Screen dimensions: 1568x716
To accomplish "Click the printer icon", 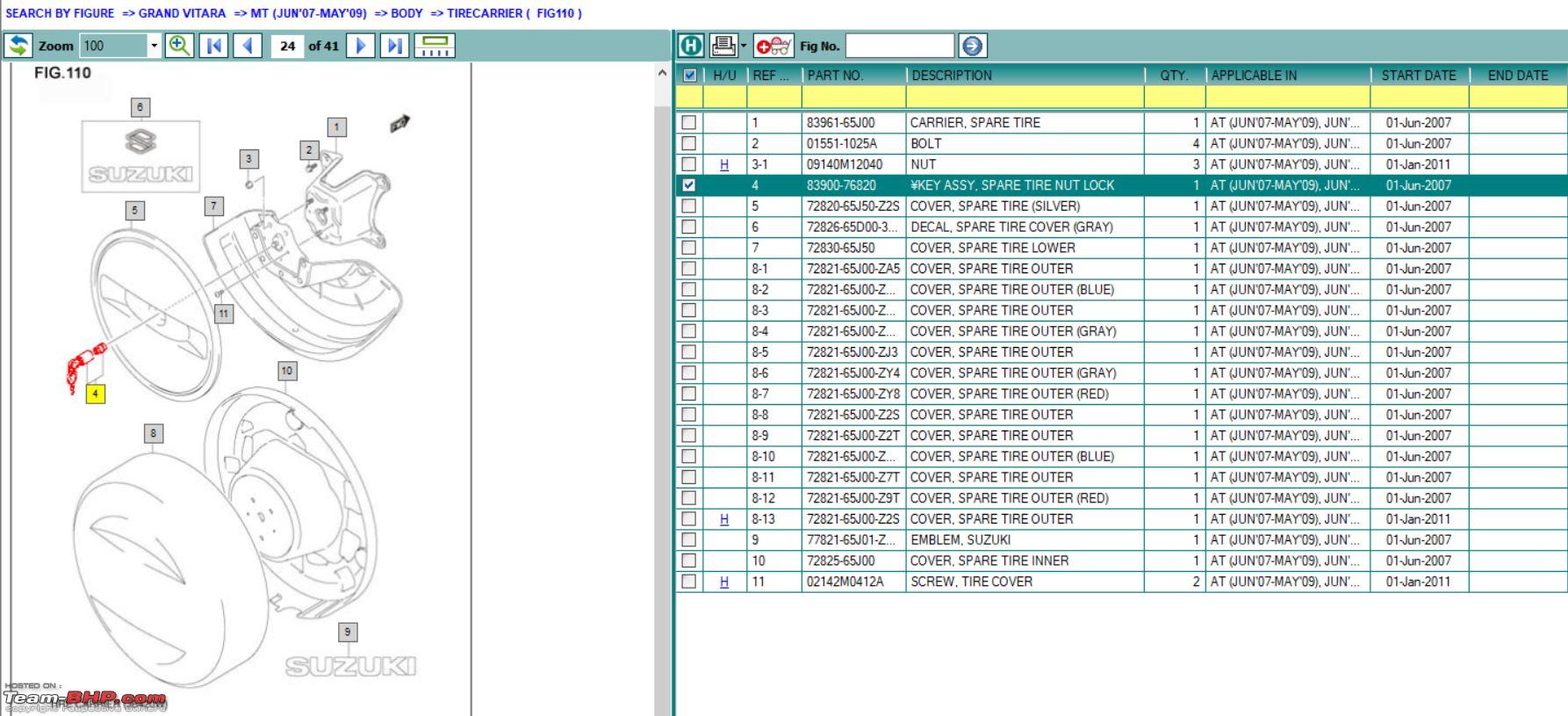I will point(723,46).
